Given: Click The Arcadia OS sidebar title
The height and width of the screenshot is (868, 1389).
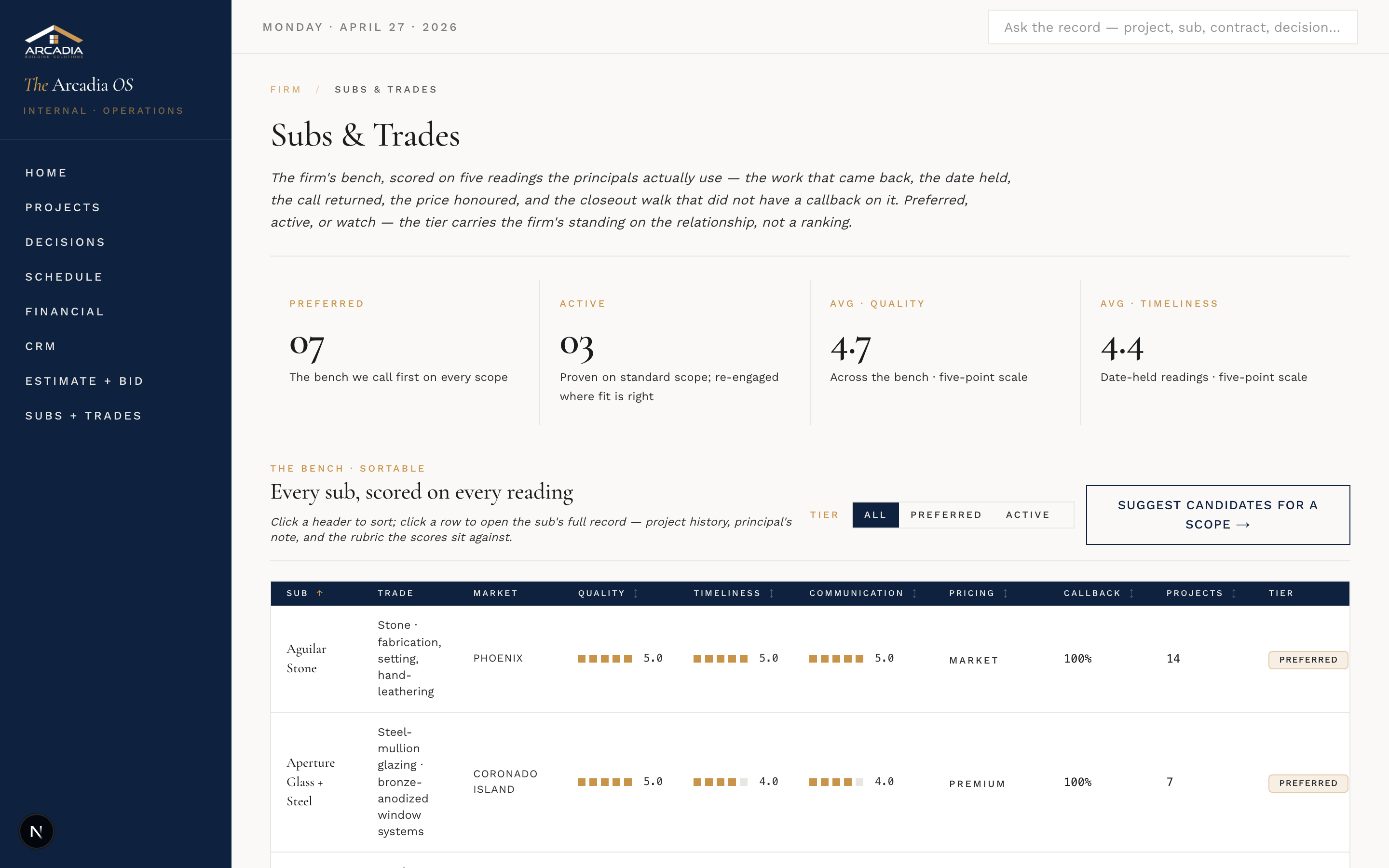Looking at the screenshot, I should 79,85.
